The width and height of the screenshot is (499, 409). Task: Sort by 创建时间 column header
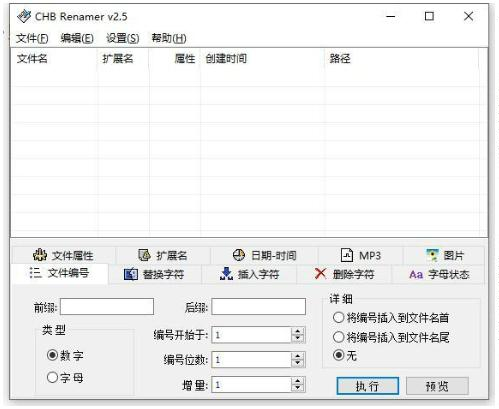(262, 59)
